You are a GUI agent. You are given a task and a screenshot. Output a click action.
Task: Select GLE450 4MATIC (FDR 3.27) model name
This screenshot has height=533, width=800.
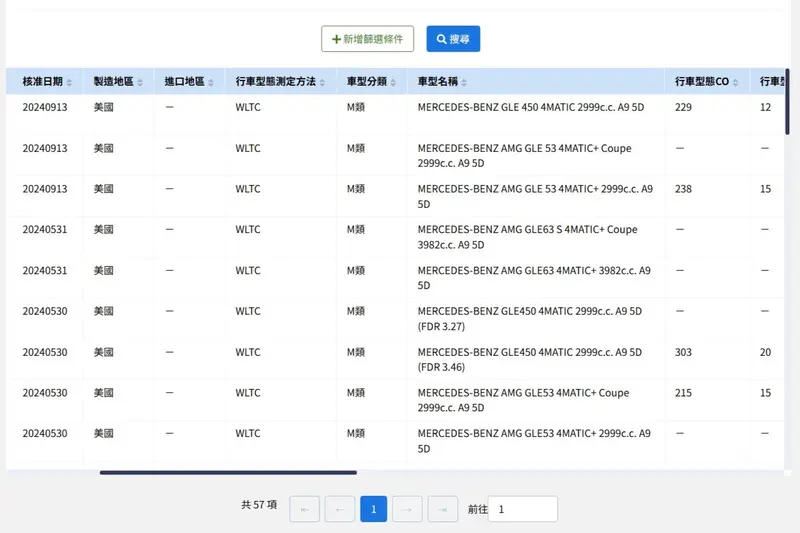point(530,319)
